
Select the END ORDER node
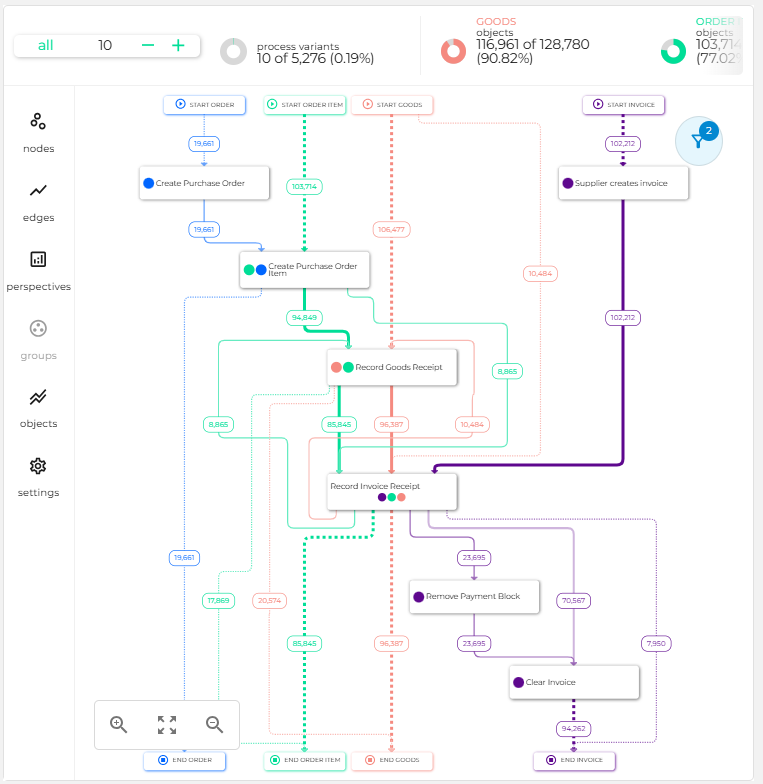click(x=184, y=760)
